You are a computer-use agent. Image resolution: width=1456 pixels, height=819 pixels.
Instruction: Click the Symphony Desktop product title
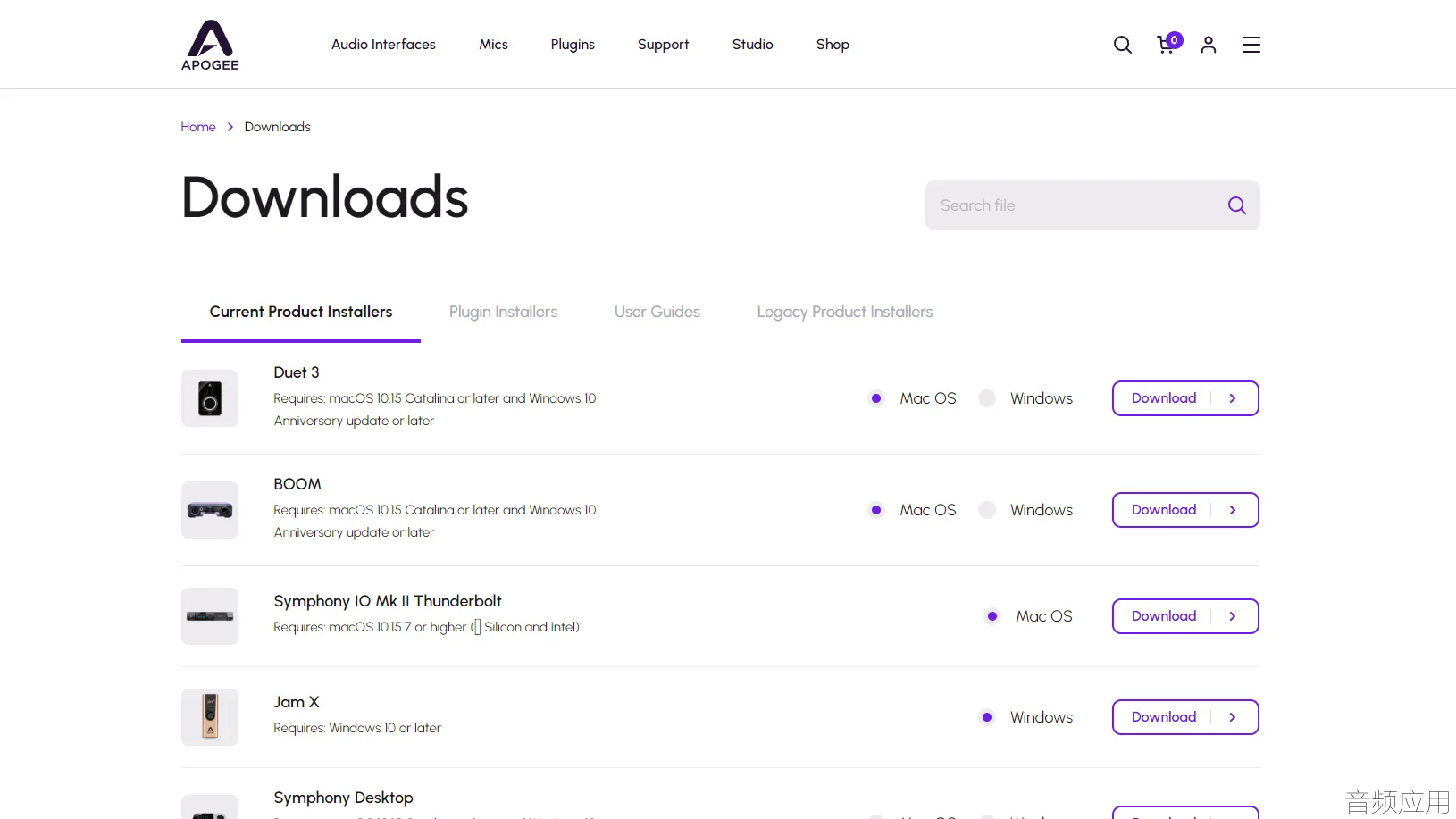[x=343, y=798]
